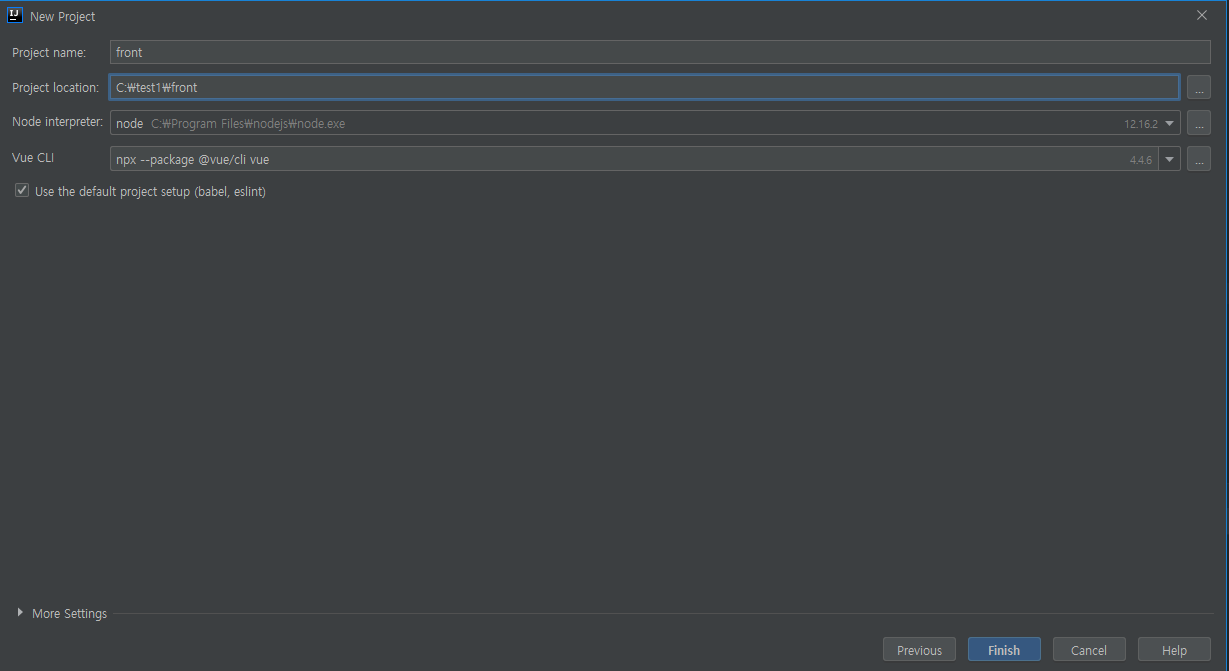This screenshot has height=671, width=1229.
Task: Click the Vue CLI package text field
Action: 634,159
